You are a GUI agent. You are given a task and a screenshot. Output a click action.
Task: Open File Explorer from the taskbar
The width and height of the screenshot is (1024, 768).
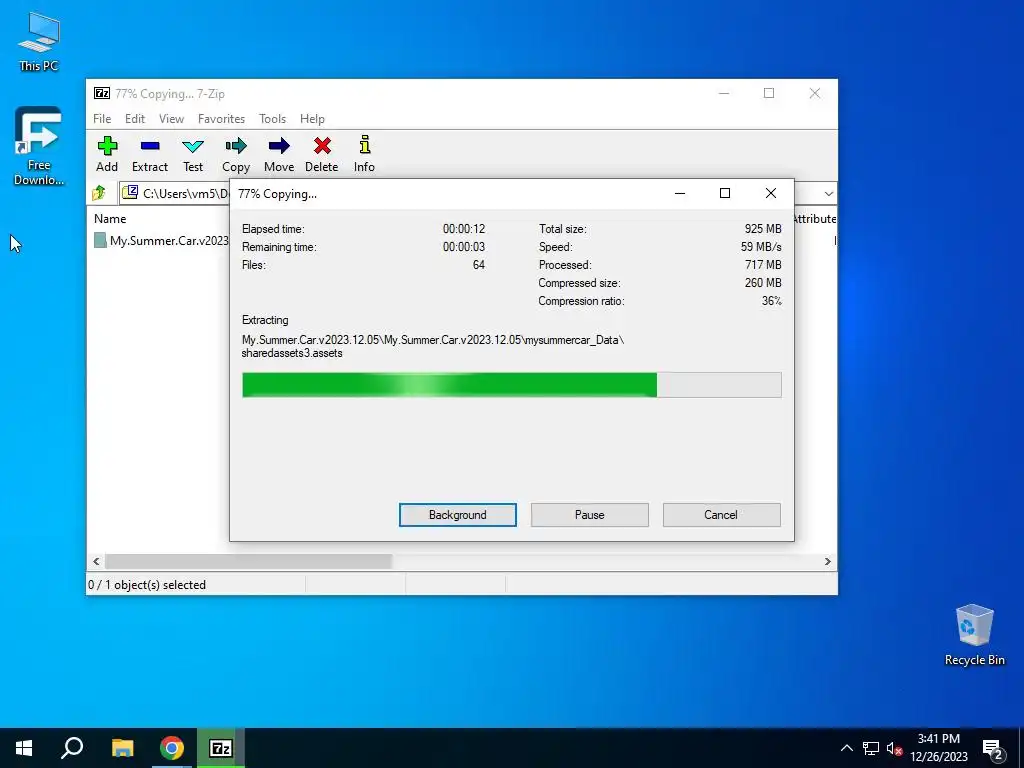[x=122, y=748]
